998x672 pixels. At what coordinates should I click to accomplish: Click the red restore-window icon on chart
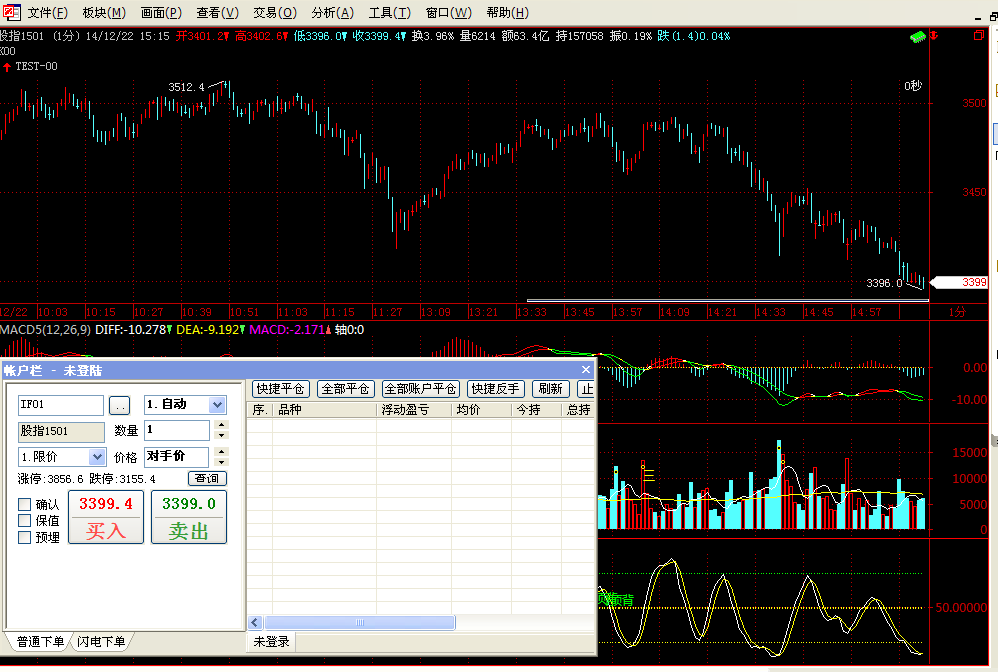pyautogui.click(x=979, y=36)
